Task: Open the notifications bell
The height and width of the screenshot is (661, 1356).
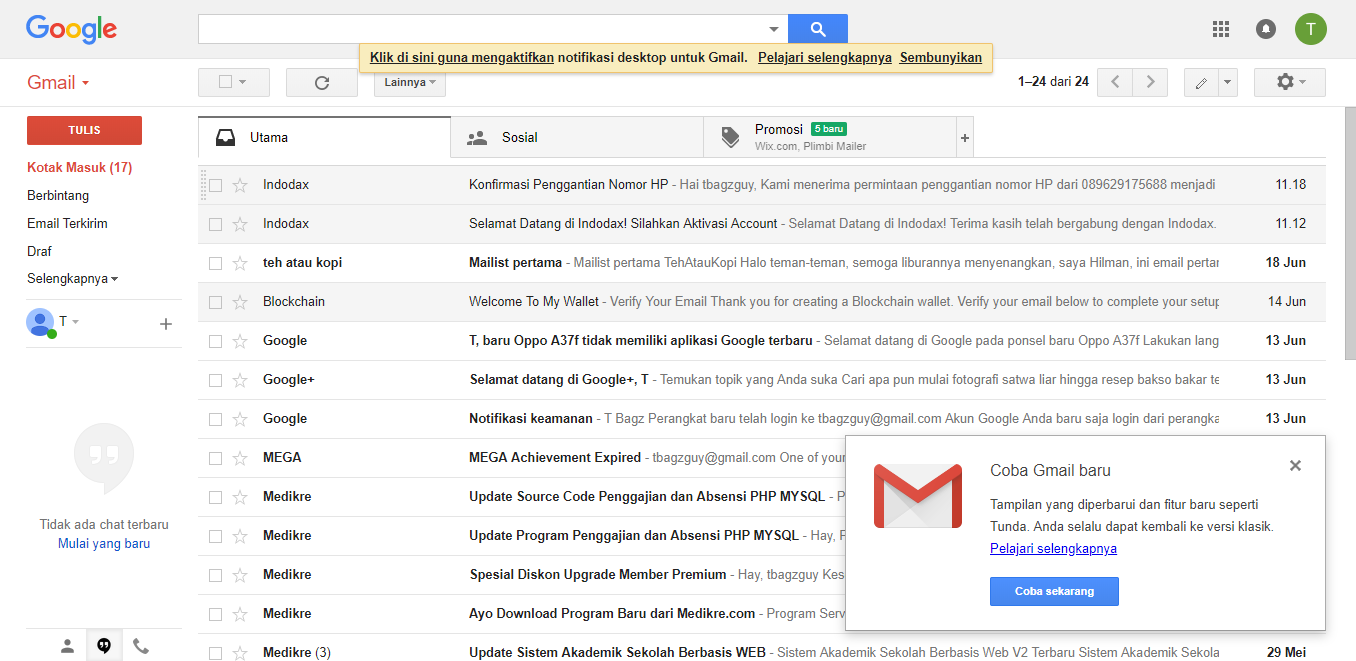Action: 1265,29
